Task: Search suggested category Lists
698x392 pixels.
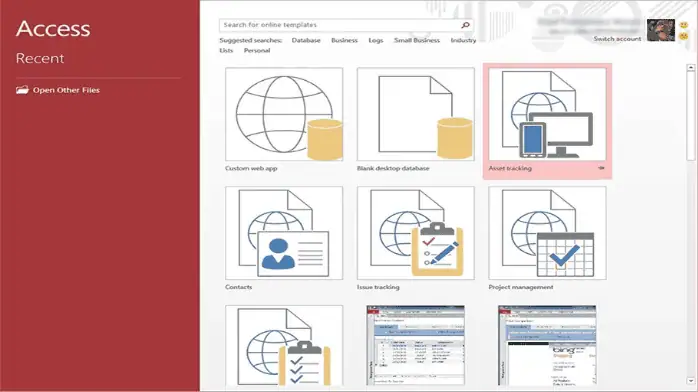Action: pyautogui.click(x=226, y=50)
